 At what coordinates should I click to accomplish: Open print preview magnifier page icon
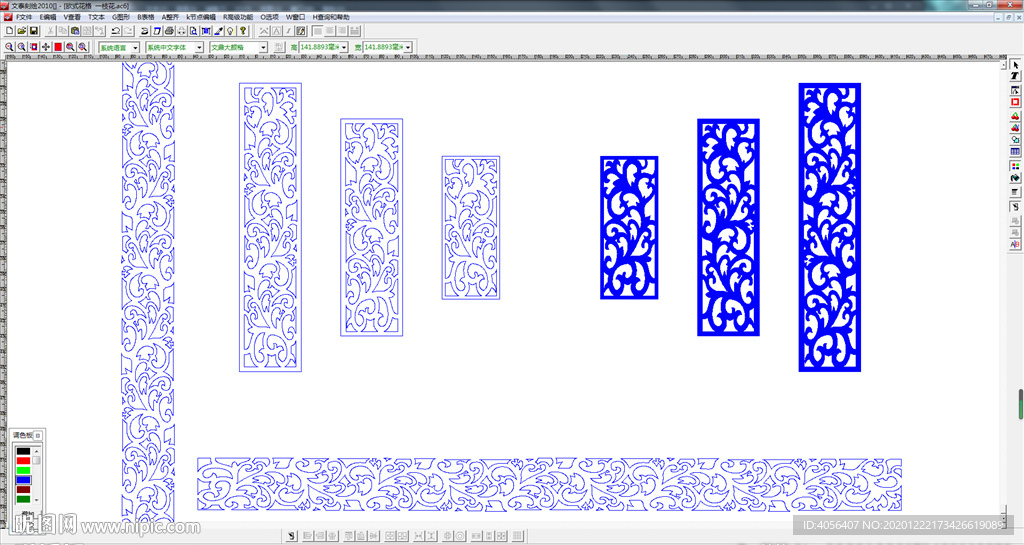(193, 31)
